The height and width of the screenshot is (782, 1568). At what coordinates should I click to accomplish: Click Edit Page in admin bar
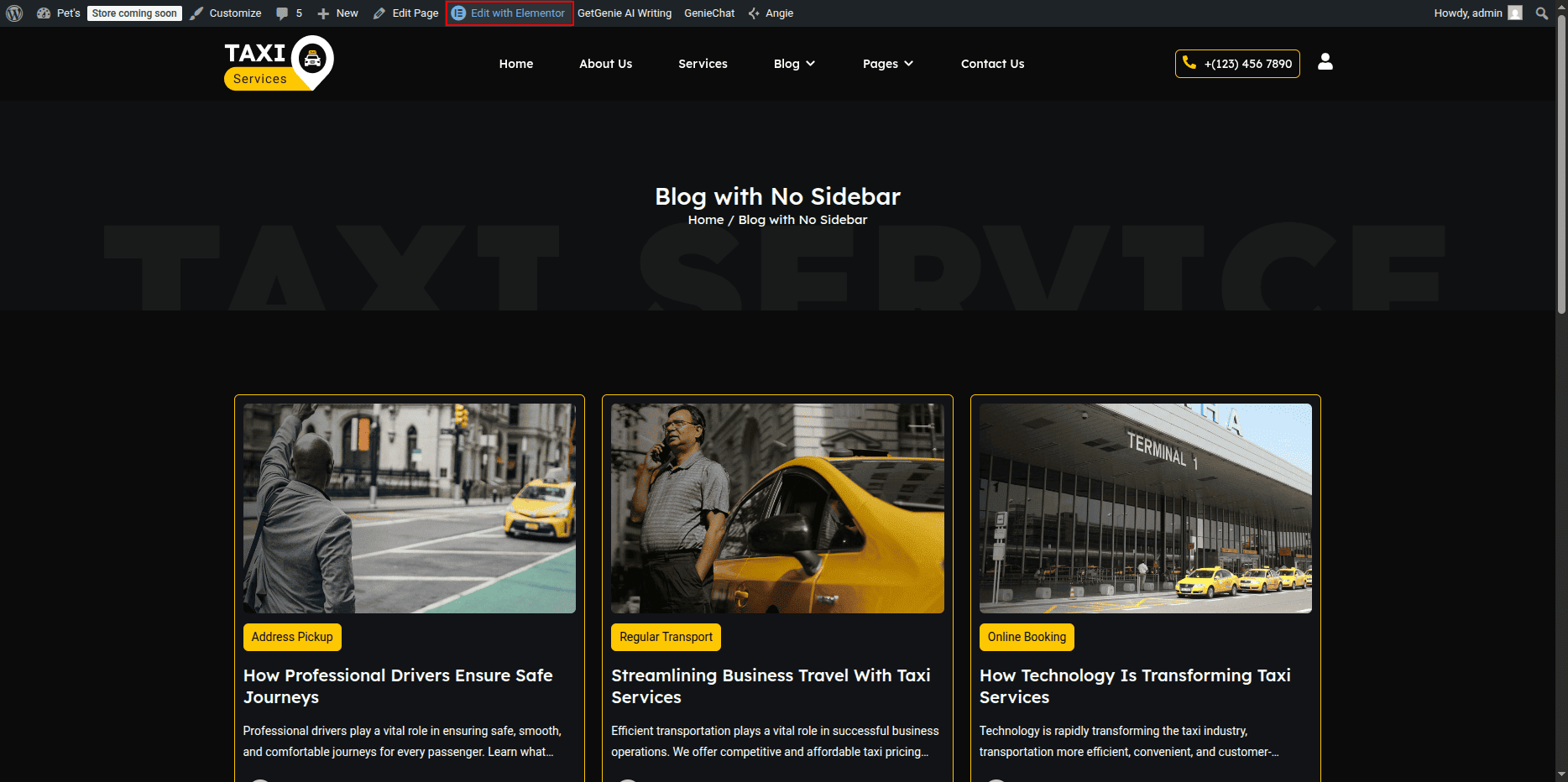tap(405, 13)
